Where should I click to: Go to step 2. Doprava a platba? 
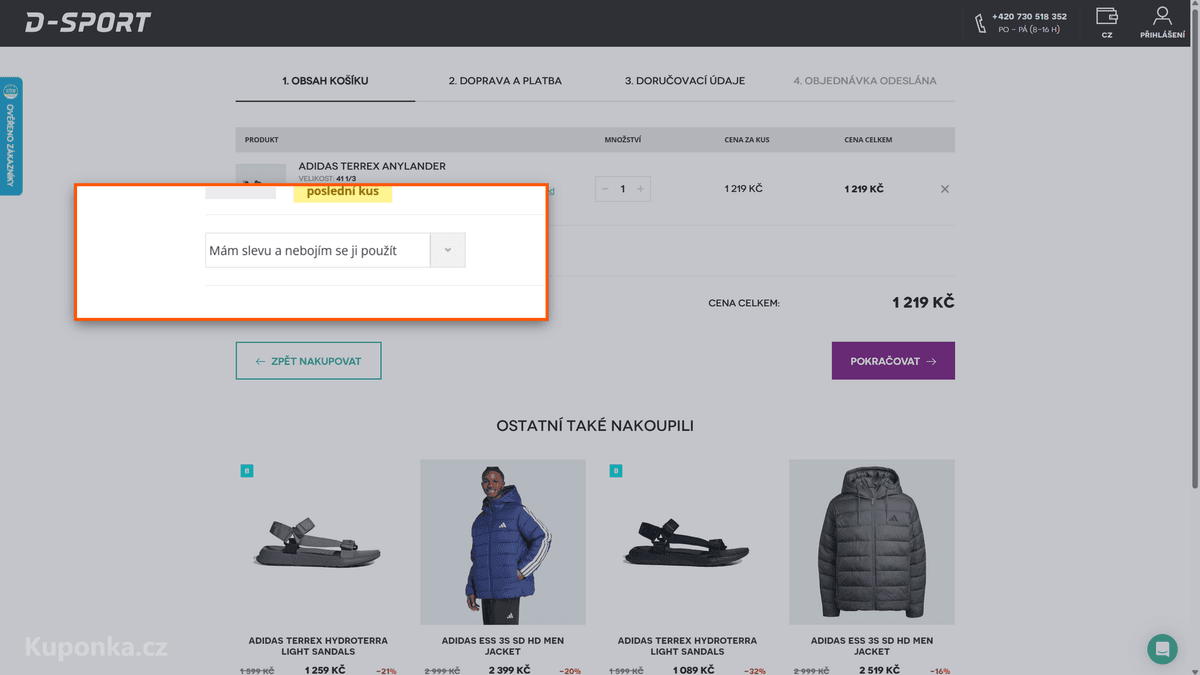coord(505,80)
